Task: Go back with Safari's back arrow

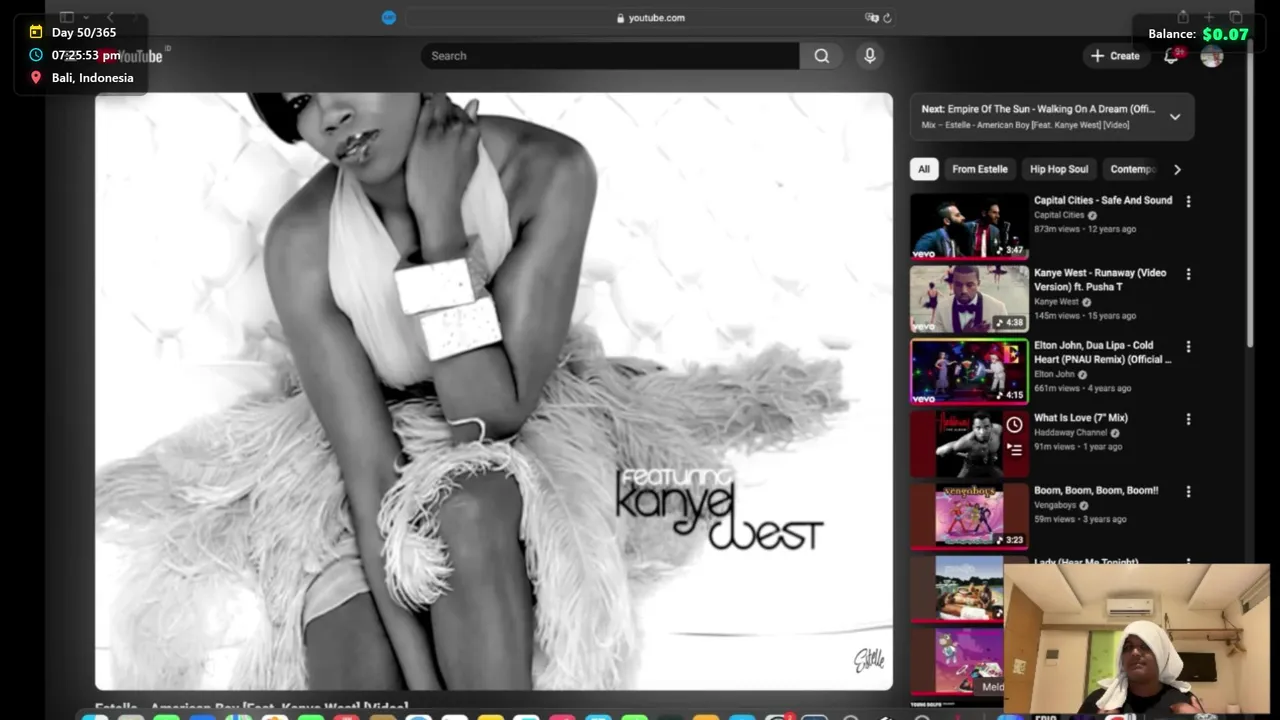Action: click(x=111, y=17)
